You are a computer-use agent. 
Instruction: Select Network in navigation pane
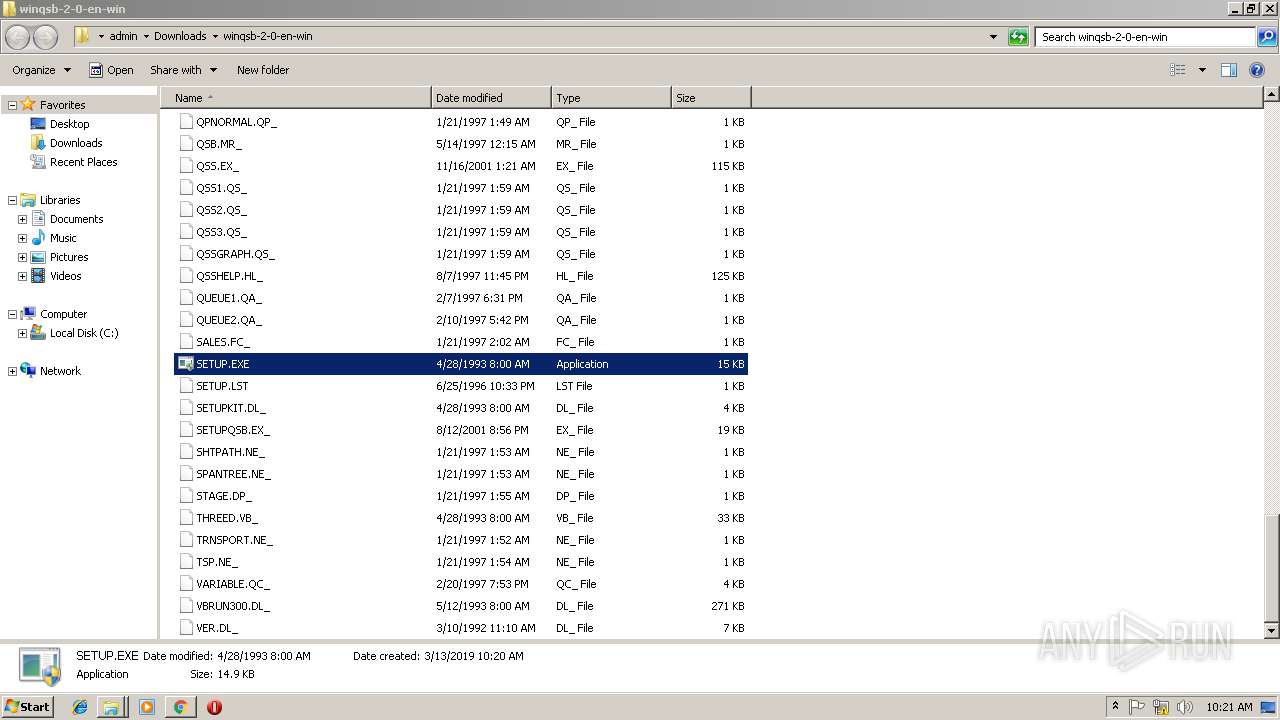tap(60, 371)
